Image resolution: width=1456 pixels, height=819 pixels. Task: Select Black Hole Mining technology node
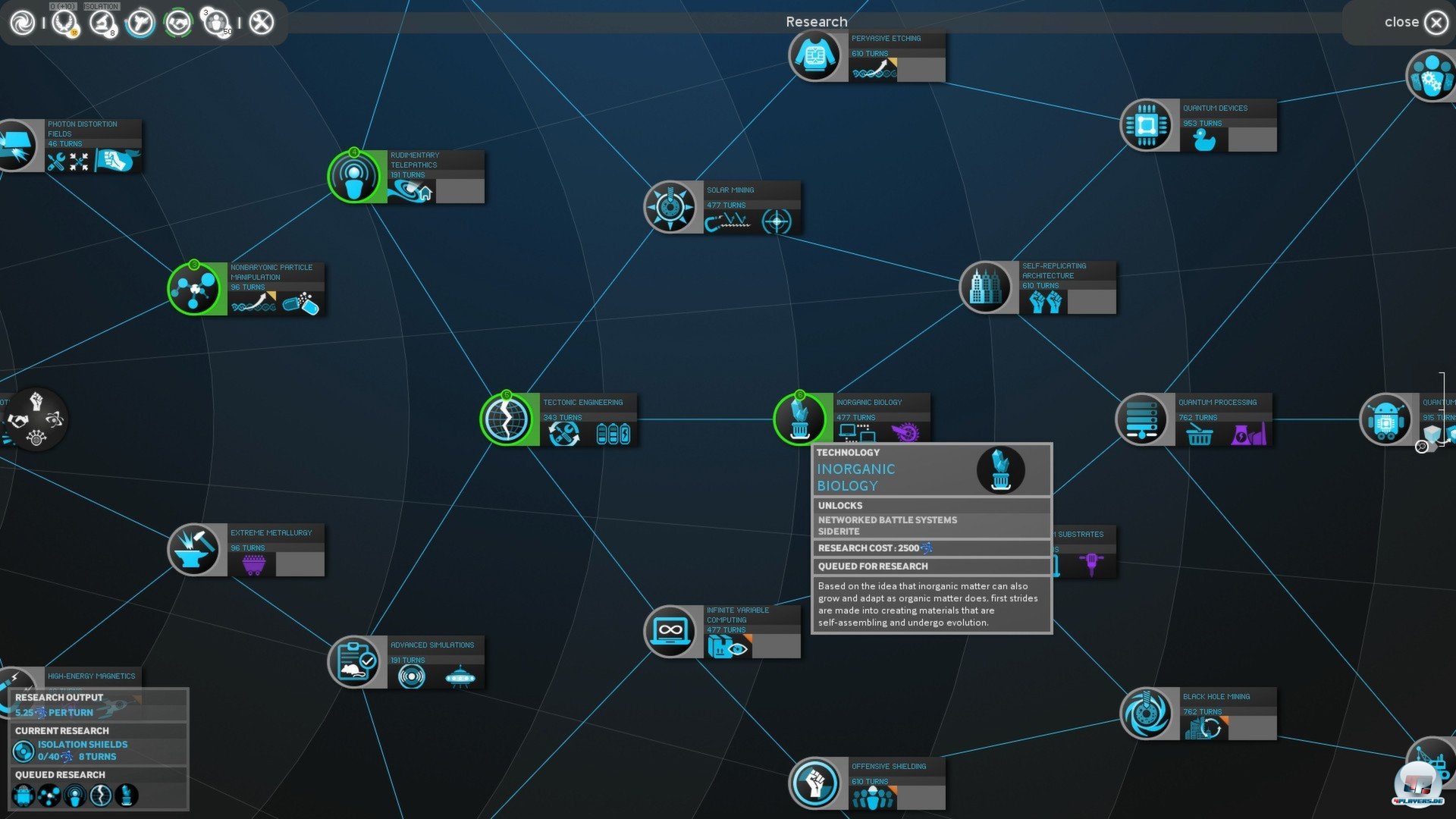pos(1146,713)
